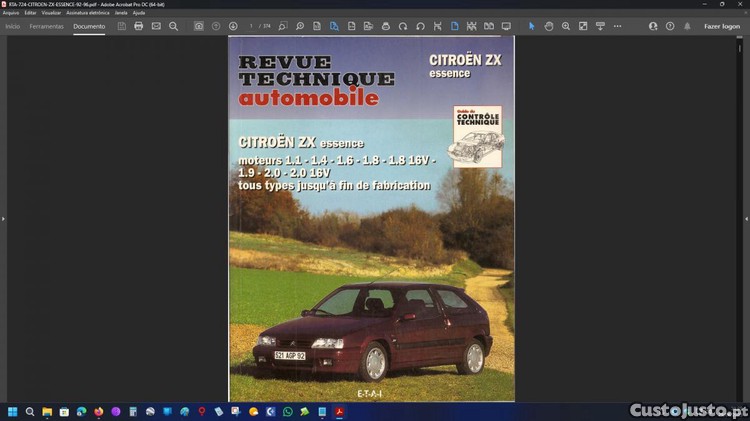Expand the left navigation pane
The height and width of the screenshot is (421, 750).
3,218
